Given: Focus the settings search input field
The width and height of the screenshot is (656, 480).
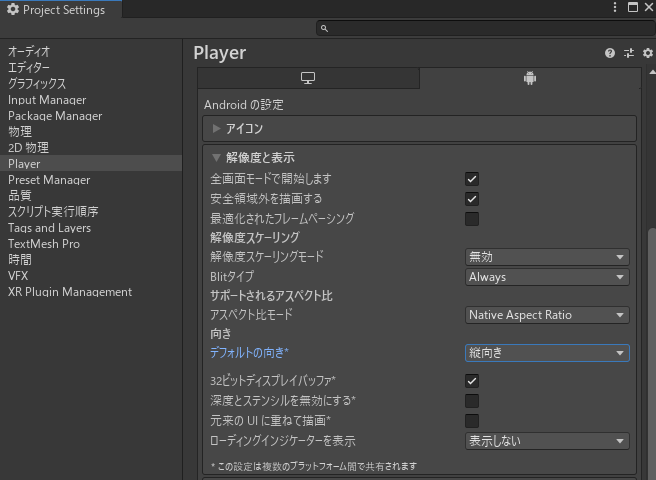Looking at the screenshot, I should (x=485, y=28).
